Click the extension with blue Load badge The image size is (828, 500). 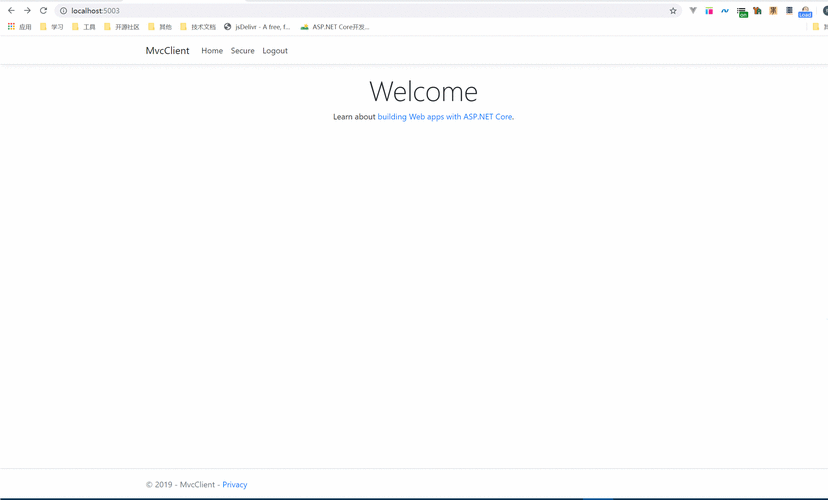point(805,12)
